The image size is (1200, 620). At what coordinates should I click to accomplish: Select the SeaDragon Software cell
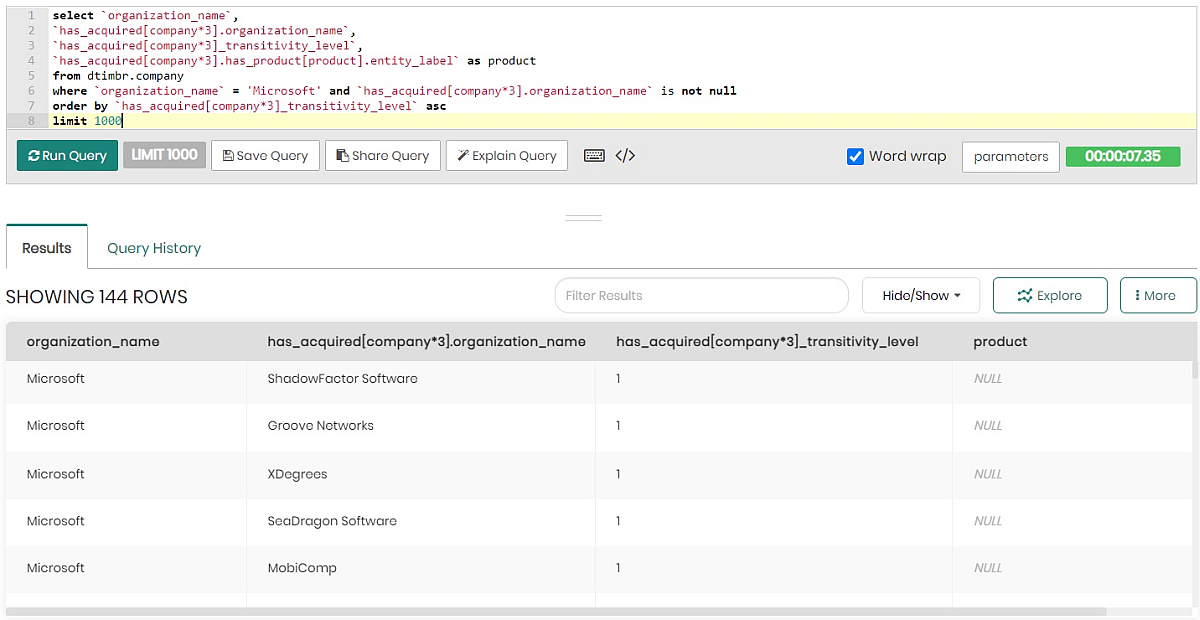(x=421, y=521)
